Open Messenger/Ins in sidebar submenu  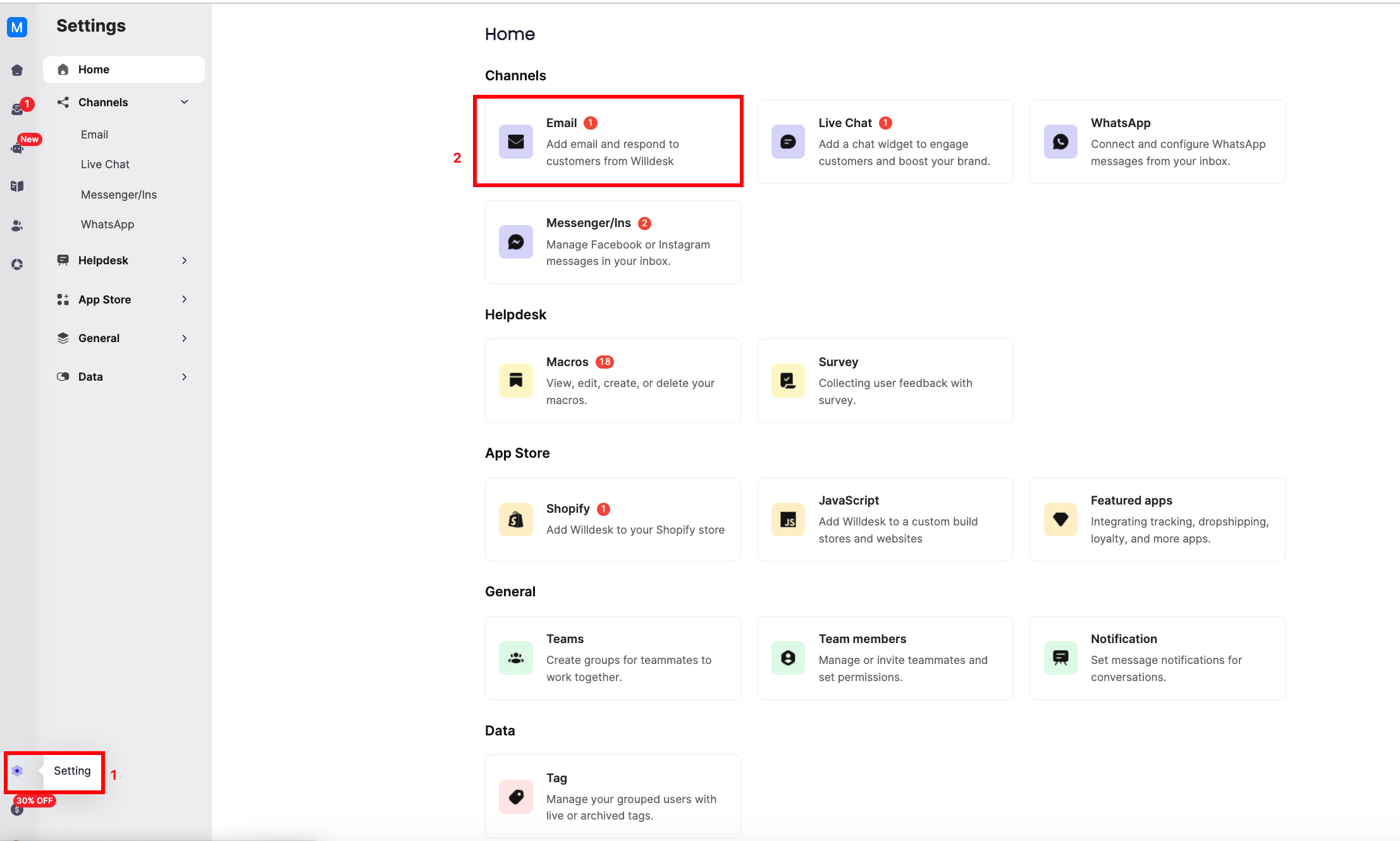tap(119, 195)
